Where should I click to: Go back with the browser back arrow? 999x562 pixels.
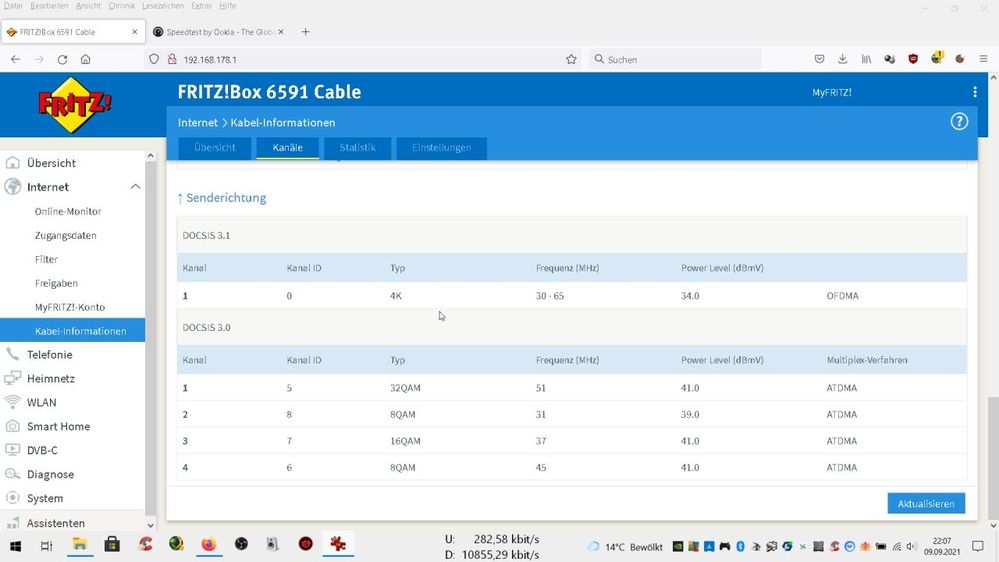[15, 59]
